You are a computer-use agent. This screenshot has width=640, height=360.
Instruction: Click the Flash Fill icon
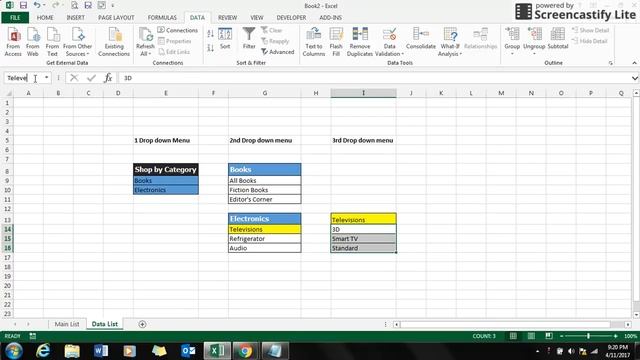coord(336,42)
